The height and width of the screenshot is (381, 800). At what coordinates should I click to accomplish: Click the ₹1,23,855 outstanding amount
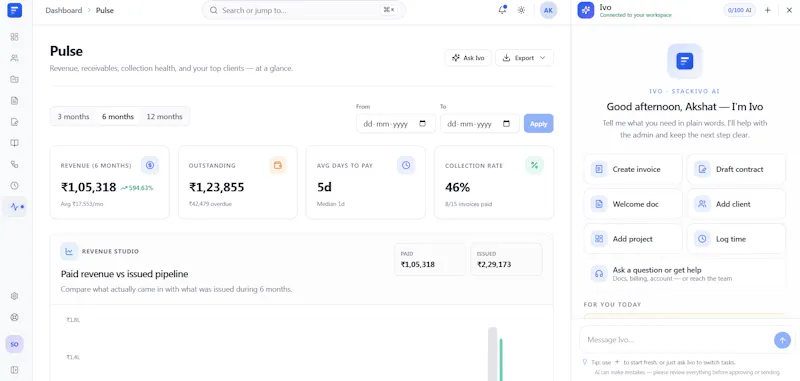[x=216, y=187]
